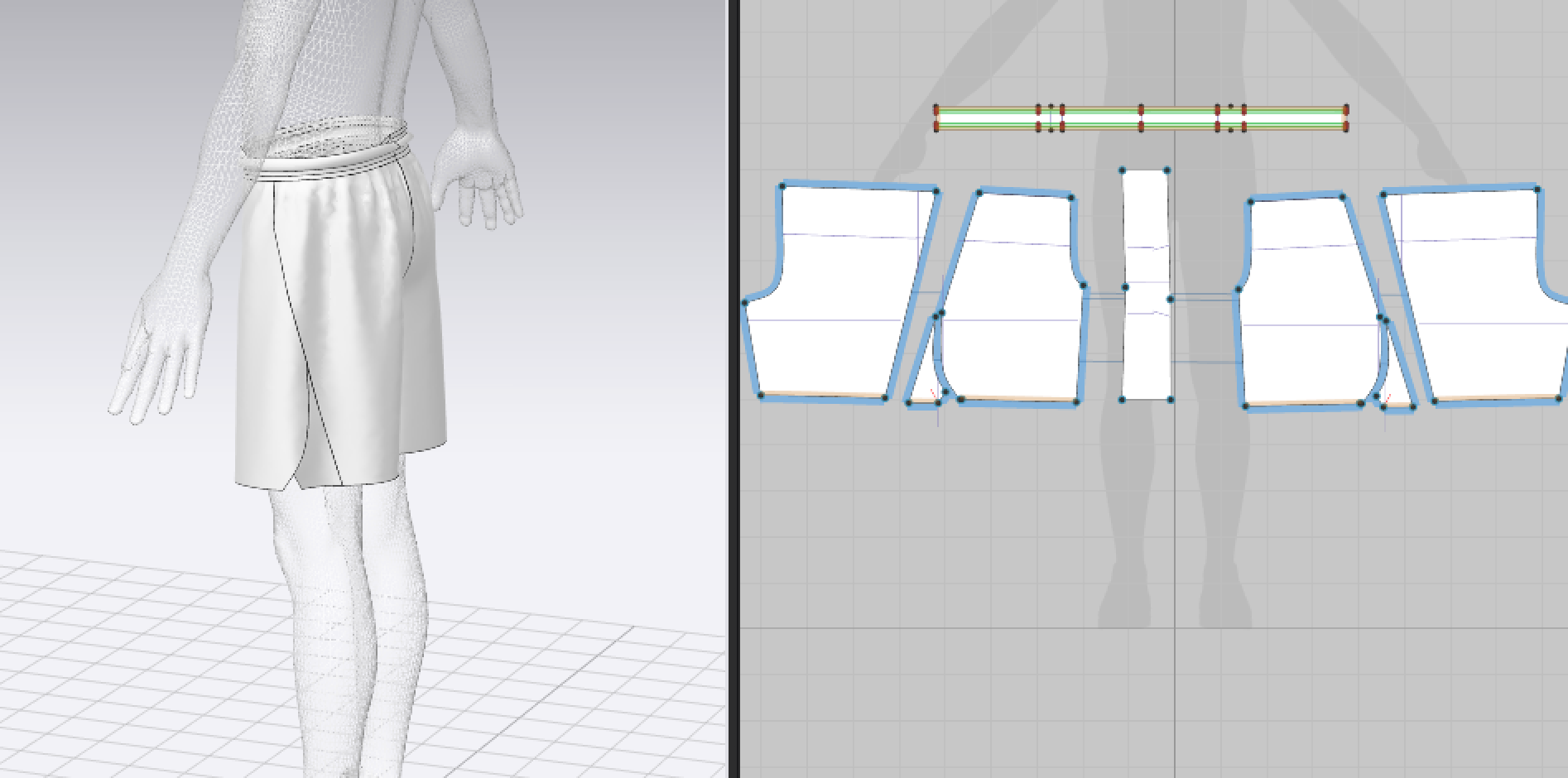The width and height of the screenshot is (1568, 778).
Task: Click the avatar's near hand in 3D view
Action: (160, 348)
